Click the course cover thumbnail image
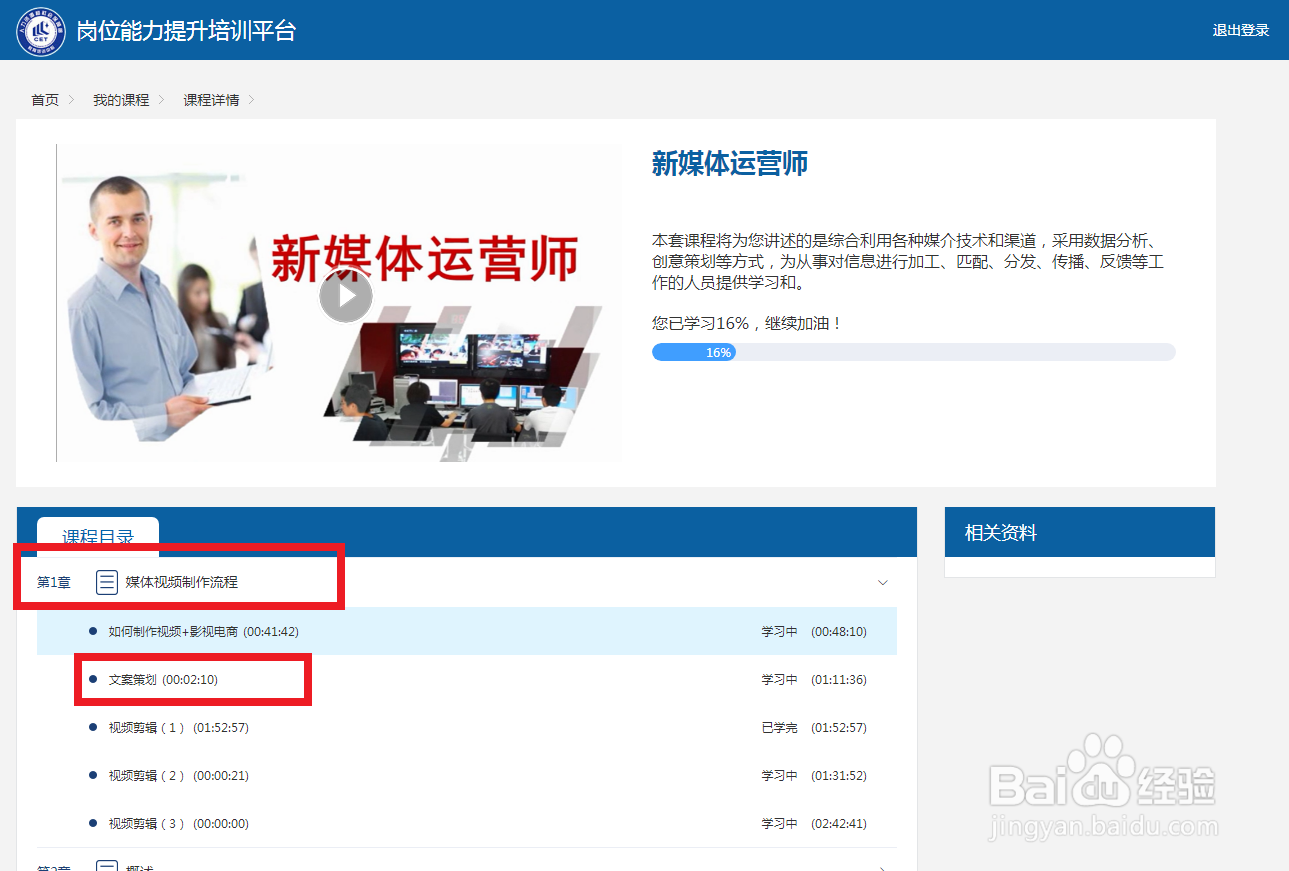This screenshot has height=871, width=1289. point(339,303)
